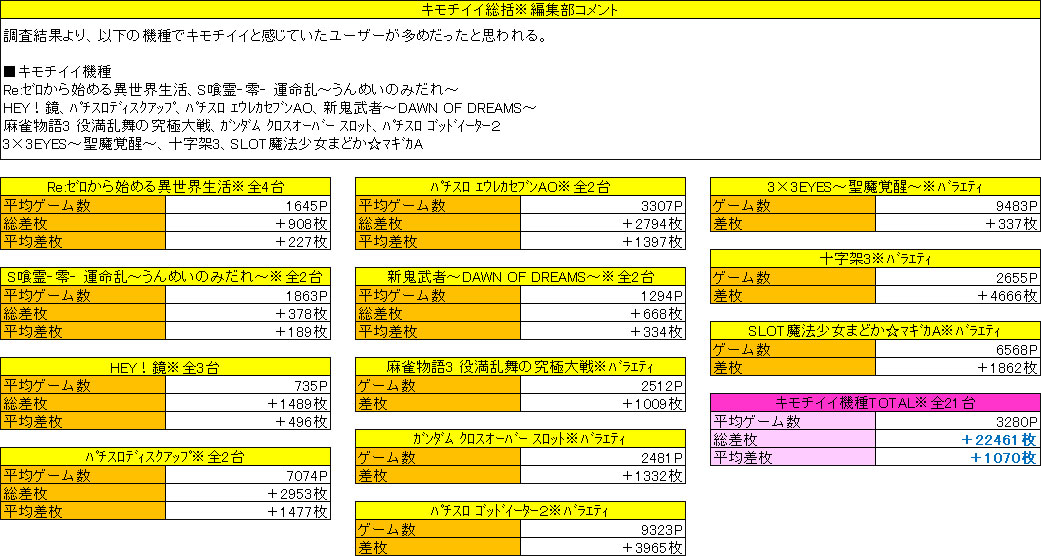Image resolution: width=1041 pixels, height=556 pixels.
Task: Select the パチスロディスクアップ 全2台 header
Action: 166,457
